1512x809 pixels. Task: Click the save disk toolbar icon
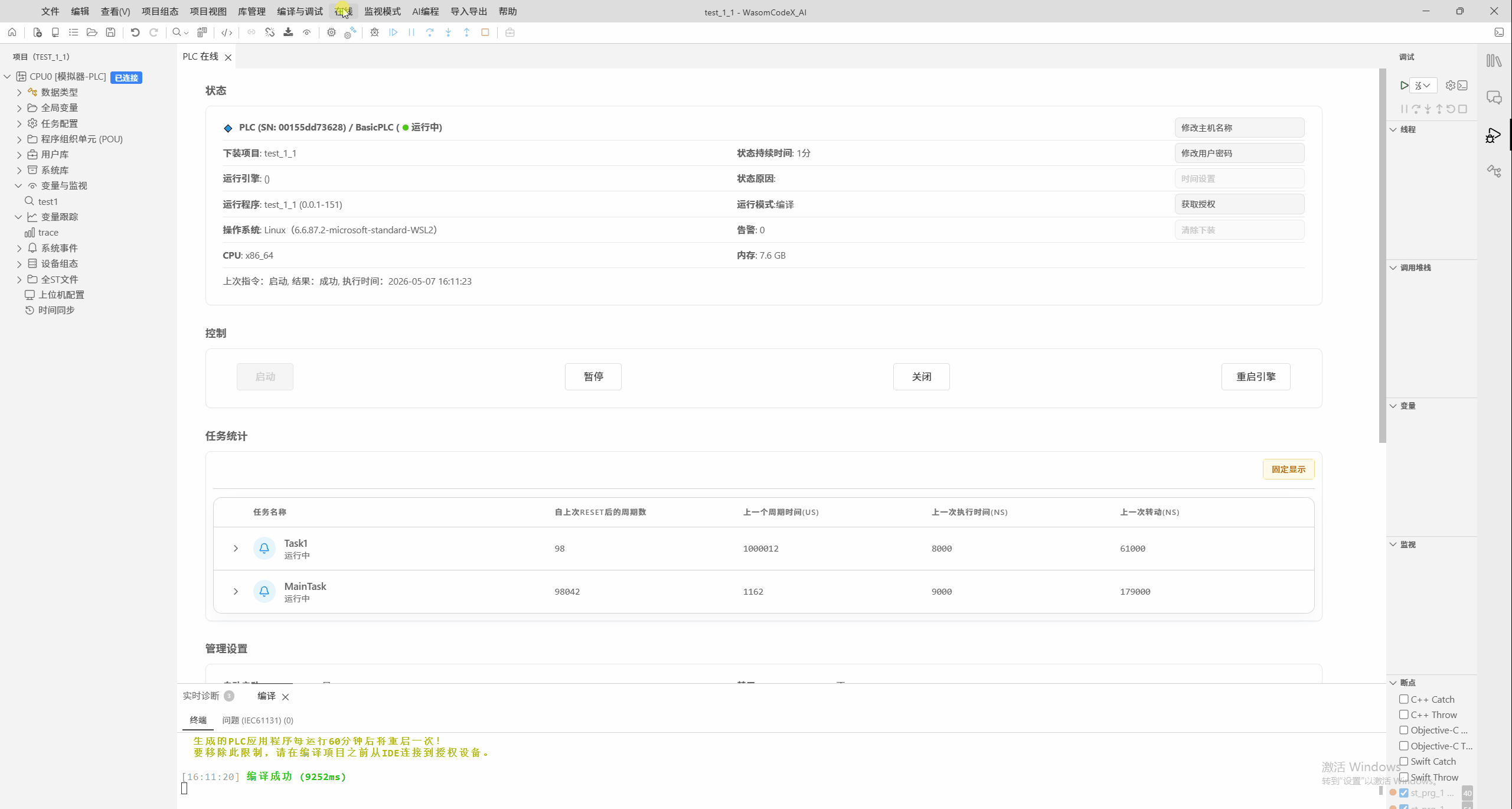pos(110,32)
